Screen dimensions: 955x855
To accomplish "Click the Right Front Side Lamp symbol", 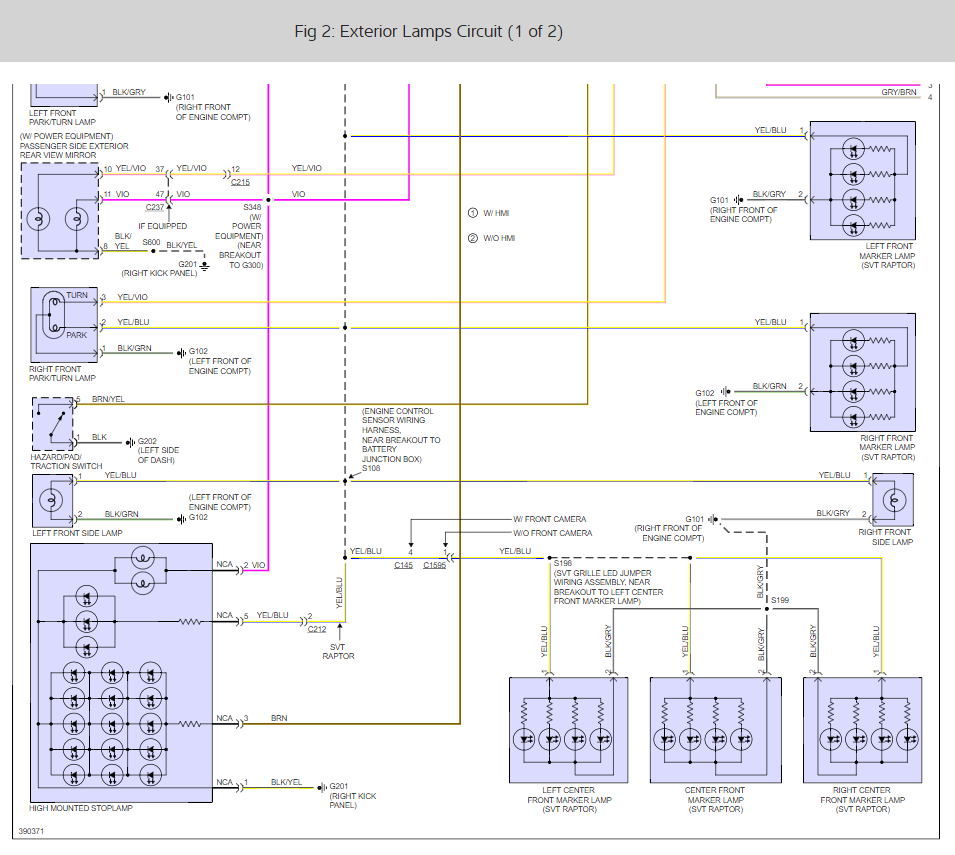I will pos(893,500).
